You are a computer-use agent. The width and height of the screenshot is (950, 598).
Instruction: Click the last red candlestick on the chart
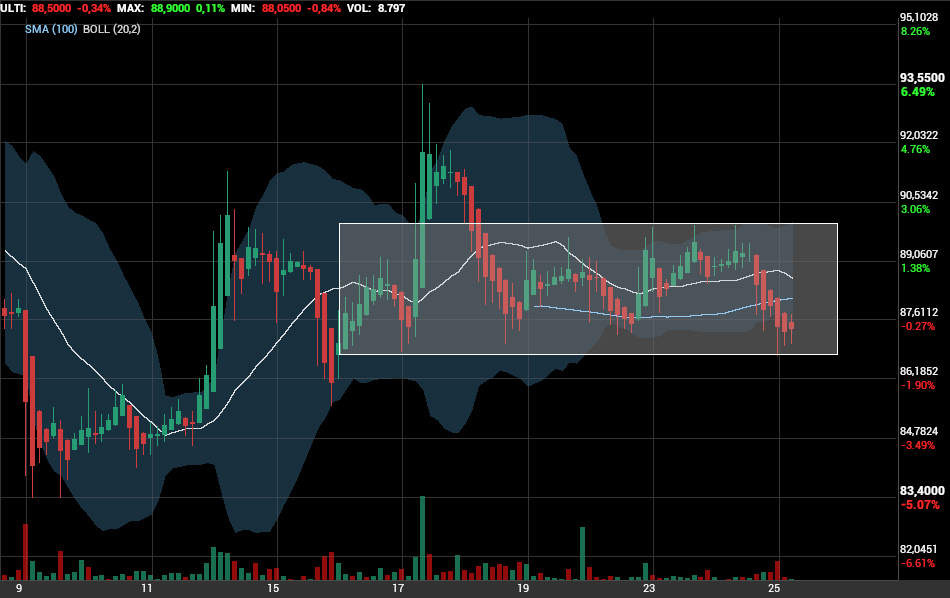791,326
